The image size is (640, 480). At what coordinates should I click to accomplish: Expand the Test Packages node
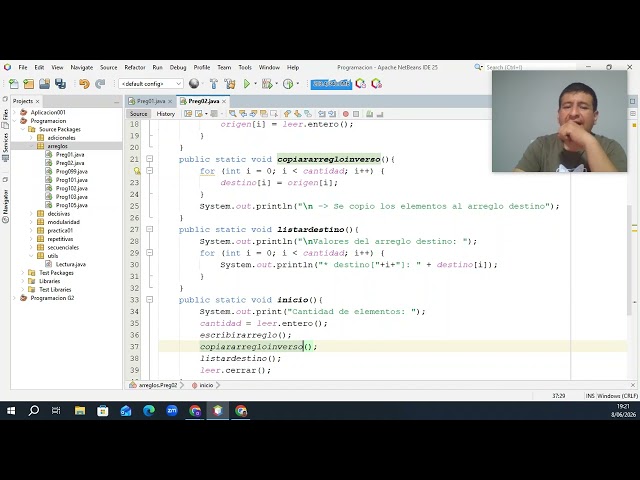tap(23, 273)
